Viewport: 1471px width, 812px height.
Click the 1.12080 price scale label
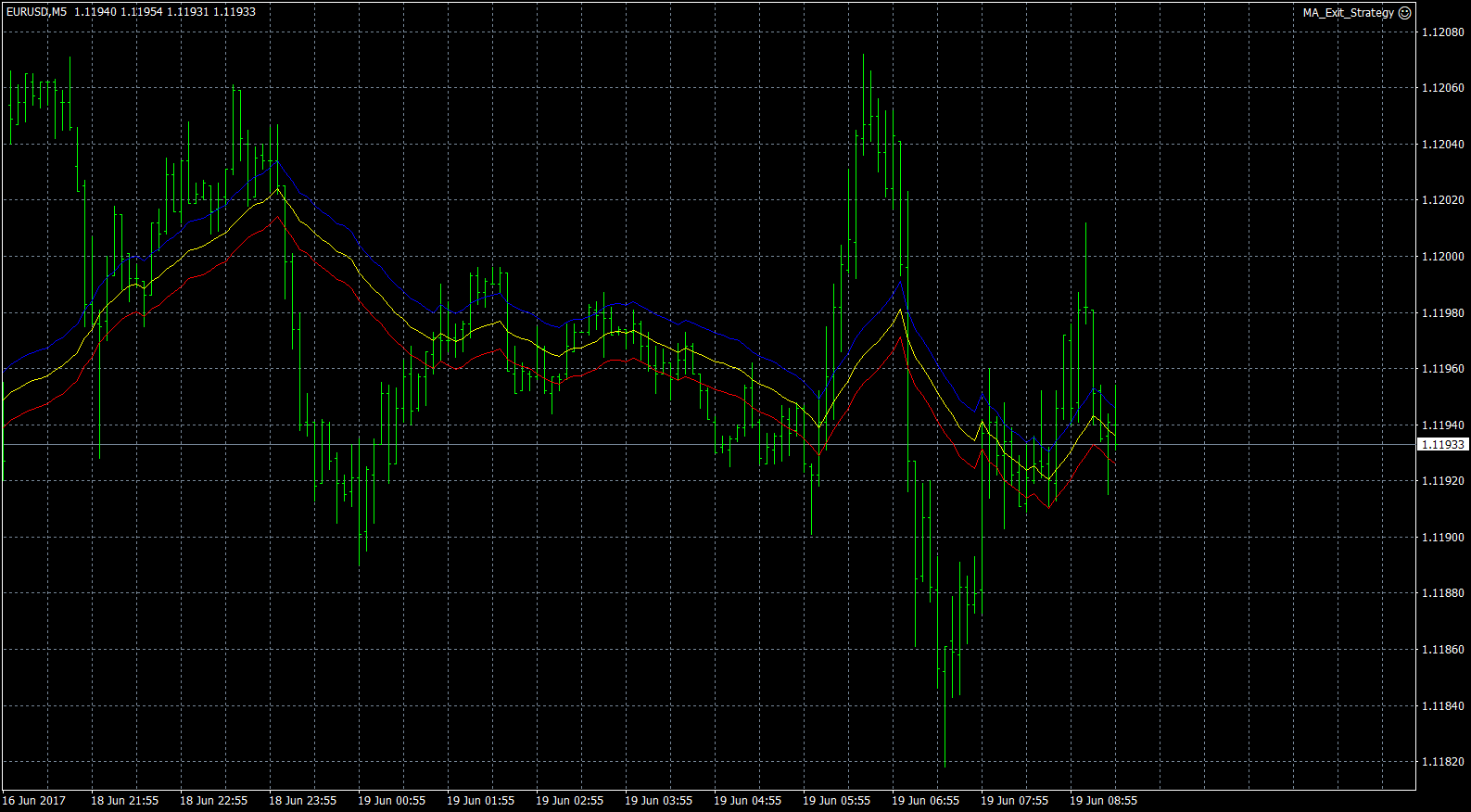tap(1443, 32)
